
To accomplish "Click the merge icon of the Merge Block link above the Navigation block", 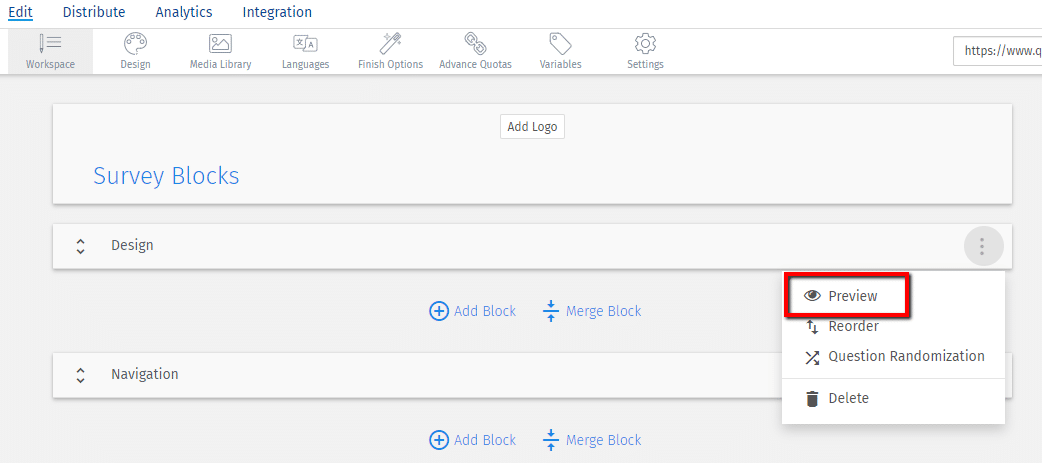I will [x=551, y=311].
